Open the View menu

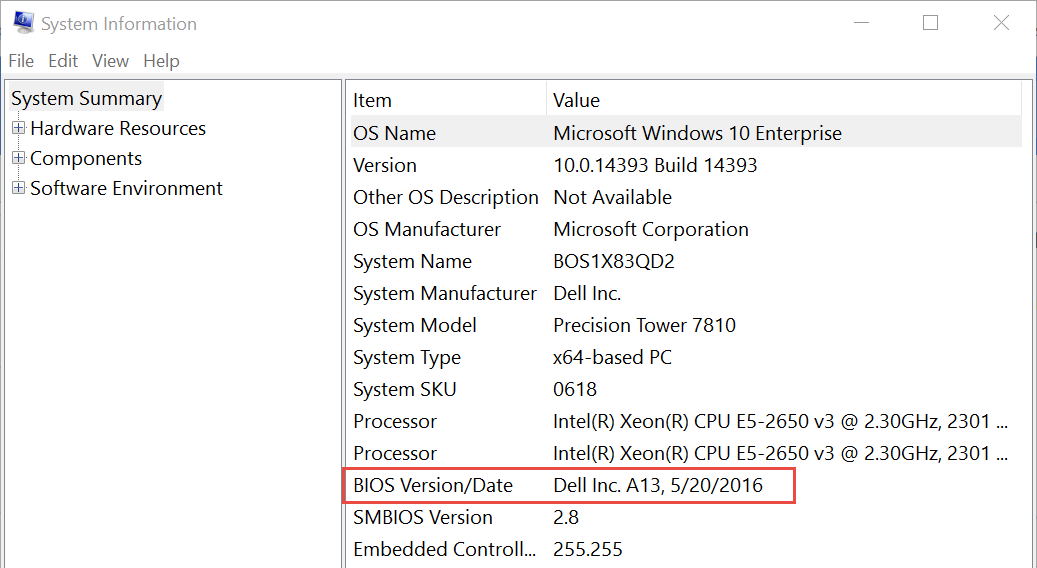[x=110, y=61]
